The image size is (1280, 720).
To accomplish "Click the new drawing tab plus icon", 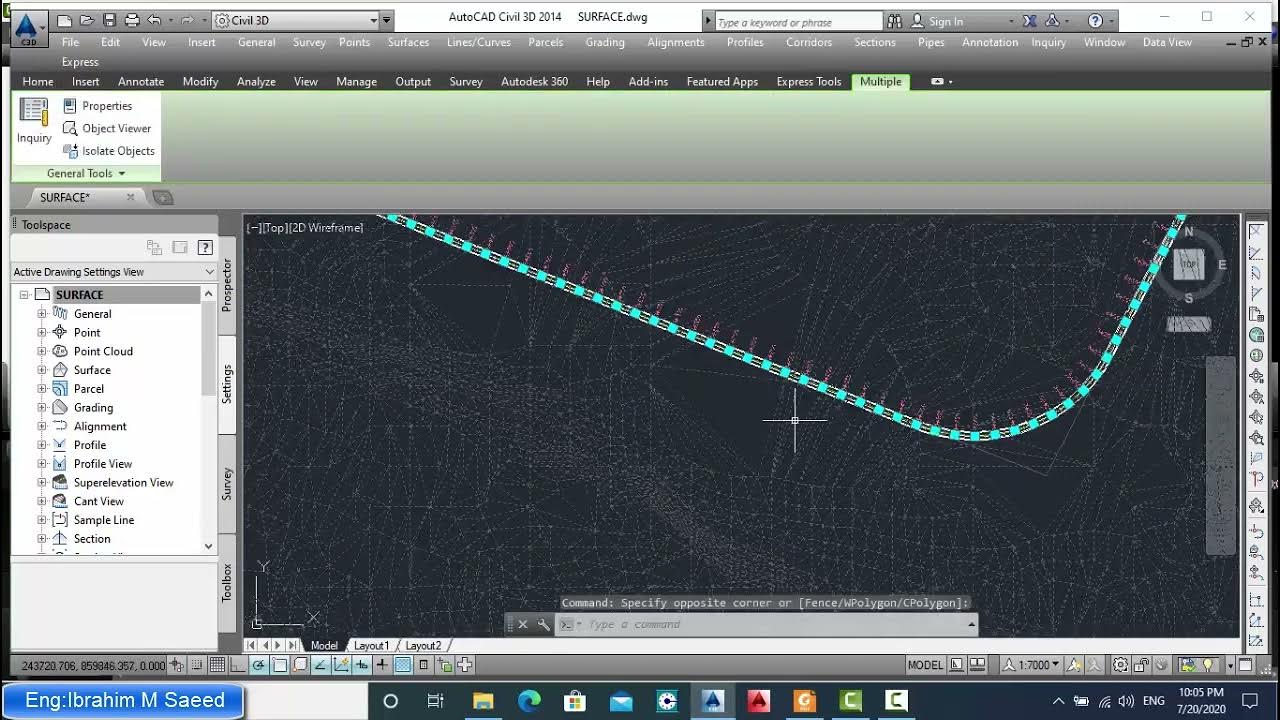I will [163, 197].
